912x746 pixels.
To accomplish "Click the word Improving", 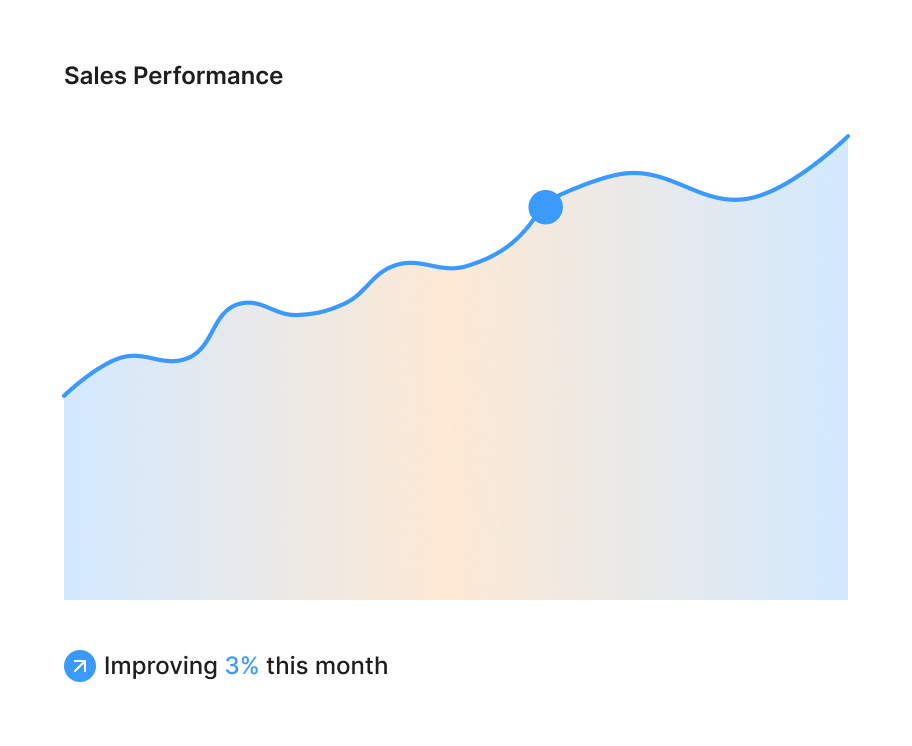I will tap(161, 666).
